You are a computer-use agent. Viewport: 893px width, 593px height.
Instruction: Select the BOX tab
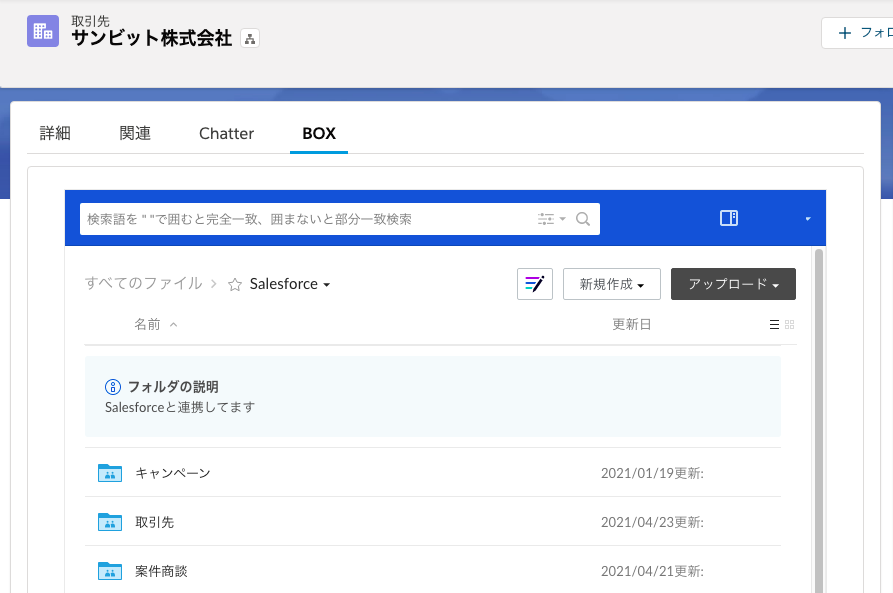(x=319, y=133)
